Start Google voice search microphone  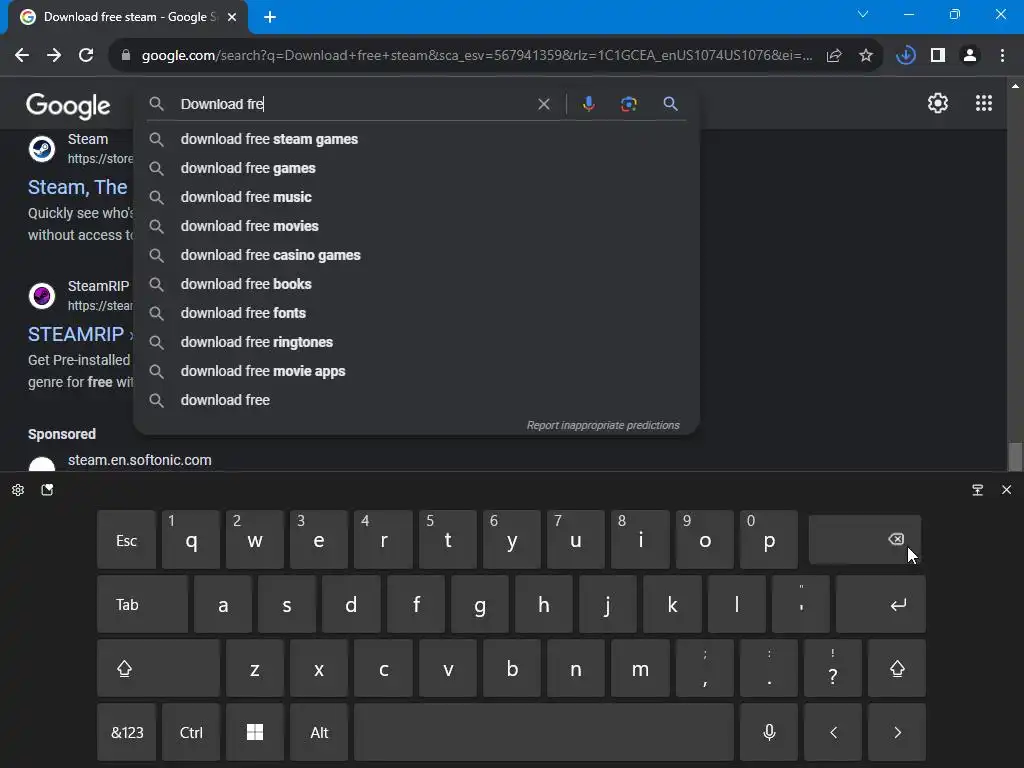coord(588,104)
